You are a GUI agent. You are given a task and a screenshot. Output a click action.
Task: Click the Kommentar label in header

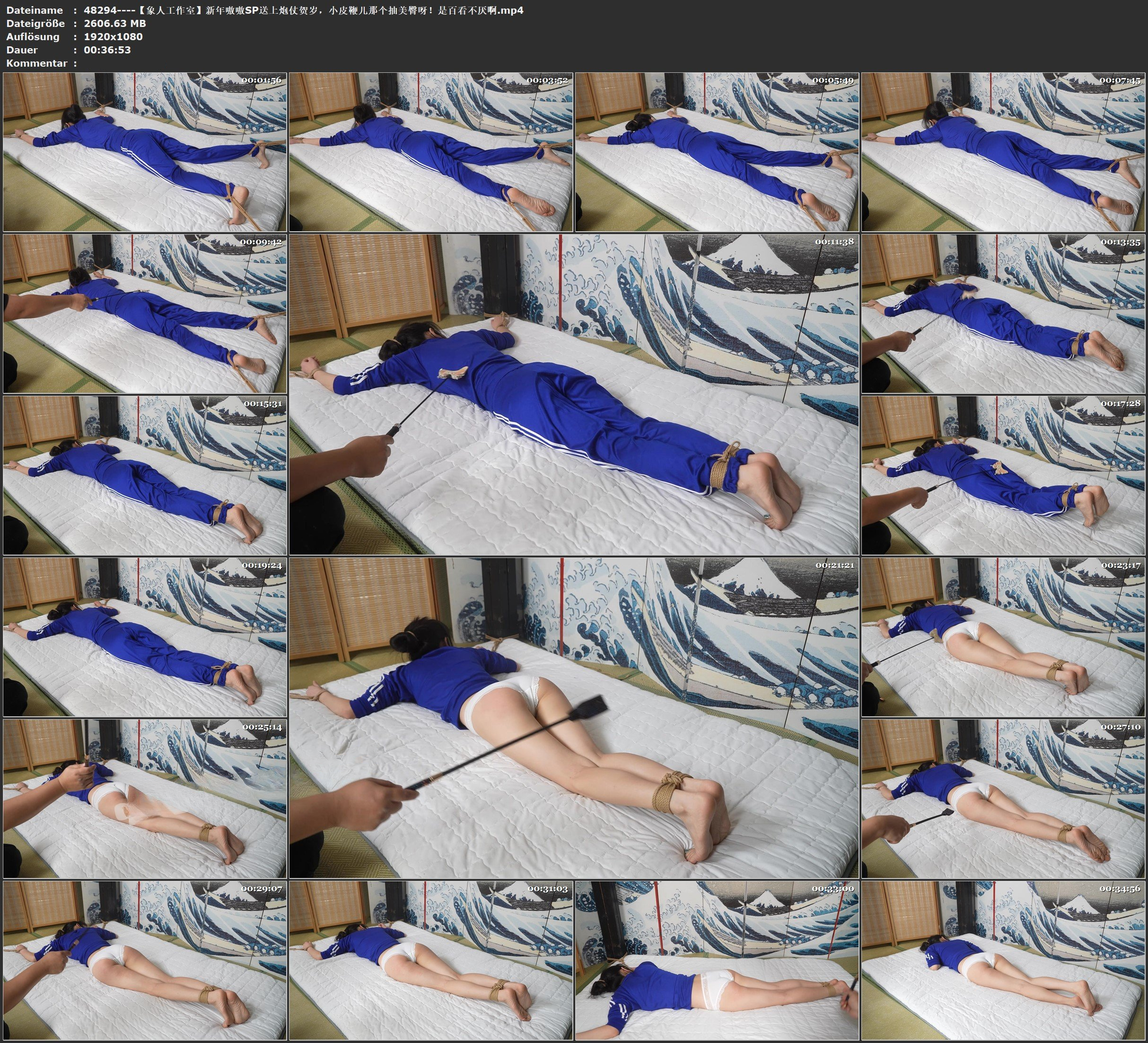pos(36,63)
